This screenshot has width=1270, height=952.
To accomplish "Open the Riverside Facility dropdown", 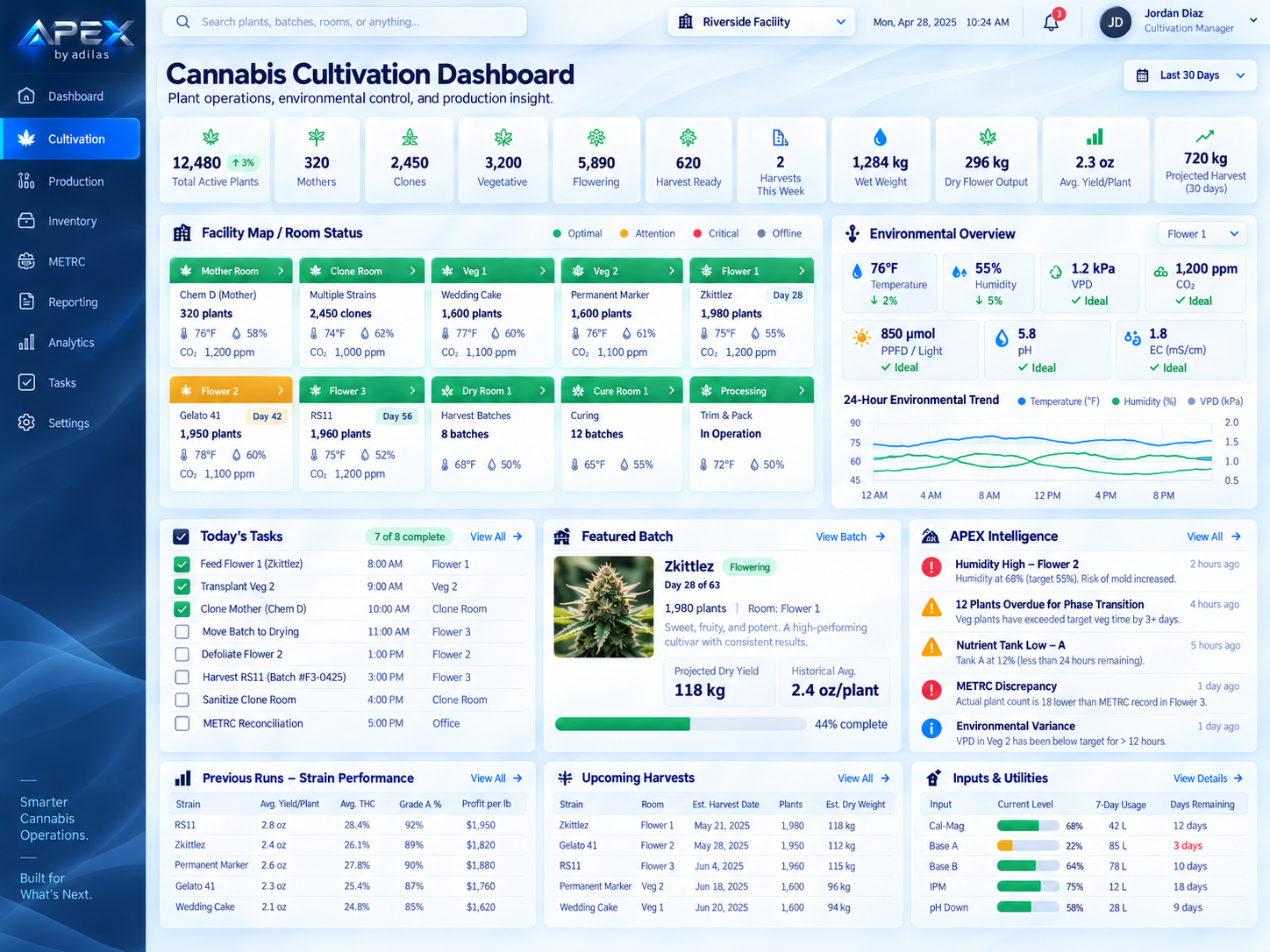I will click(x=761, y=22).
